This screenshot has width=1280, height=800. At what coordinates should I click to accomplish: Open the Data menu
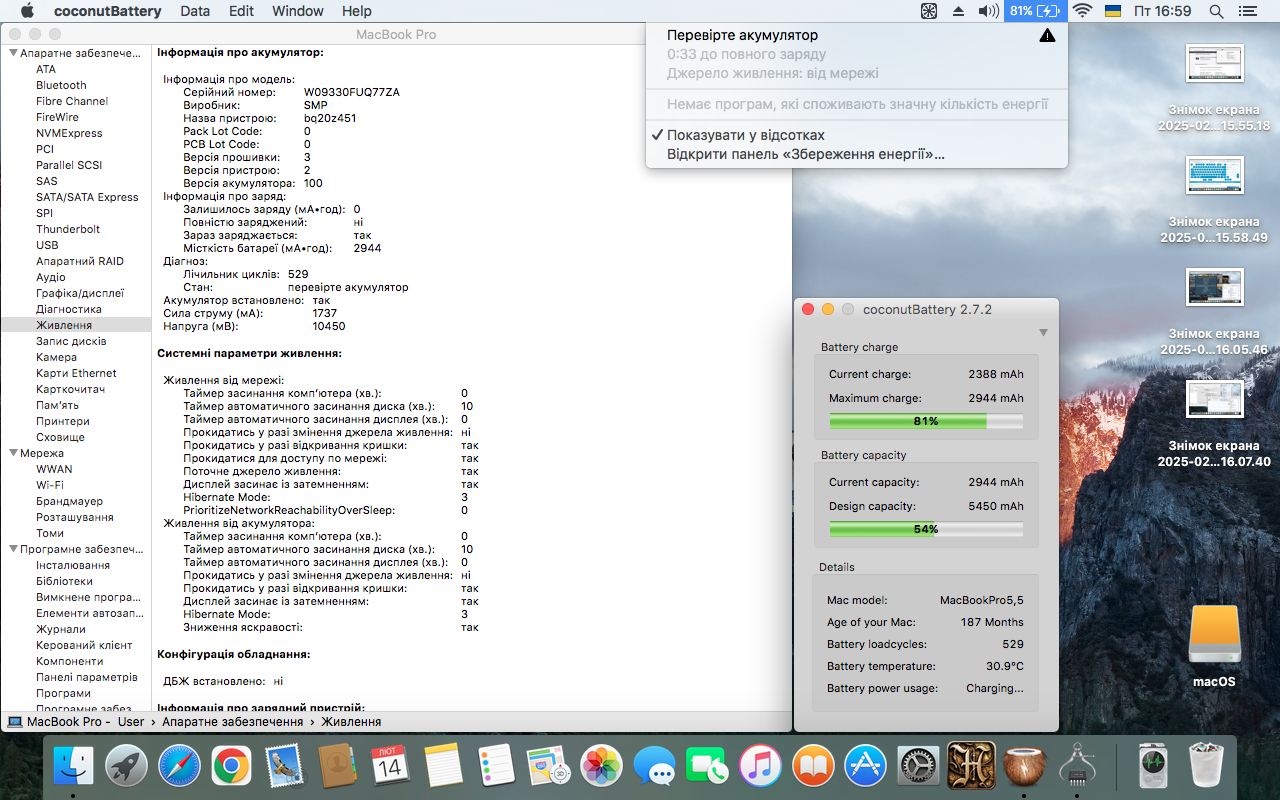tap(195, 11)
